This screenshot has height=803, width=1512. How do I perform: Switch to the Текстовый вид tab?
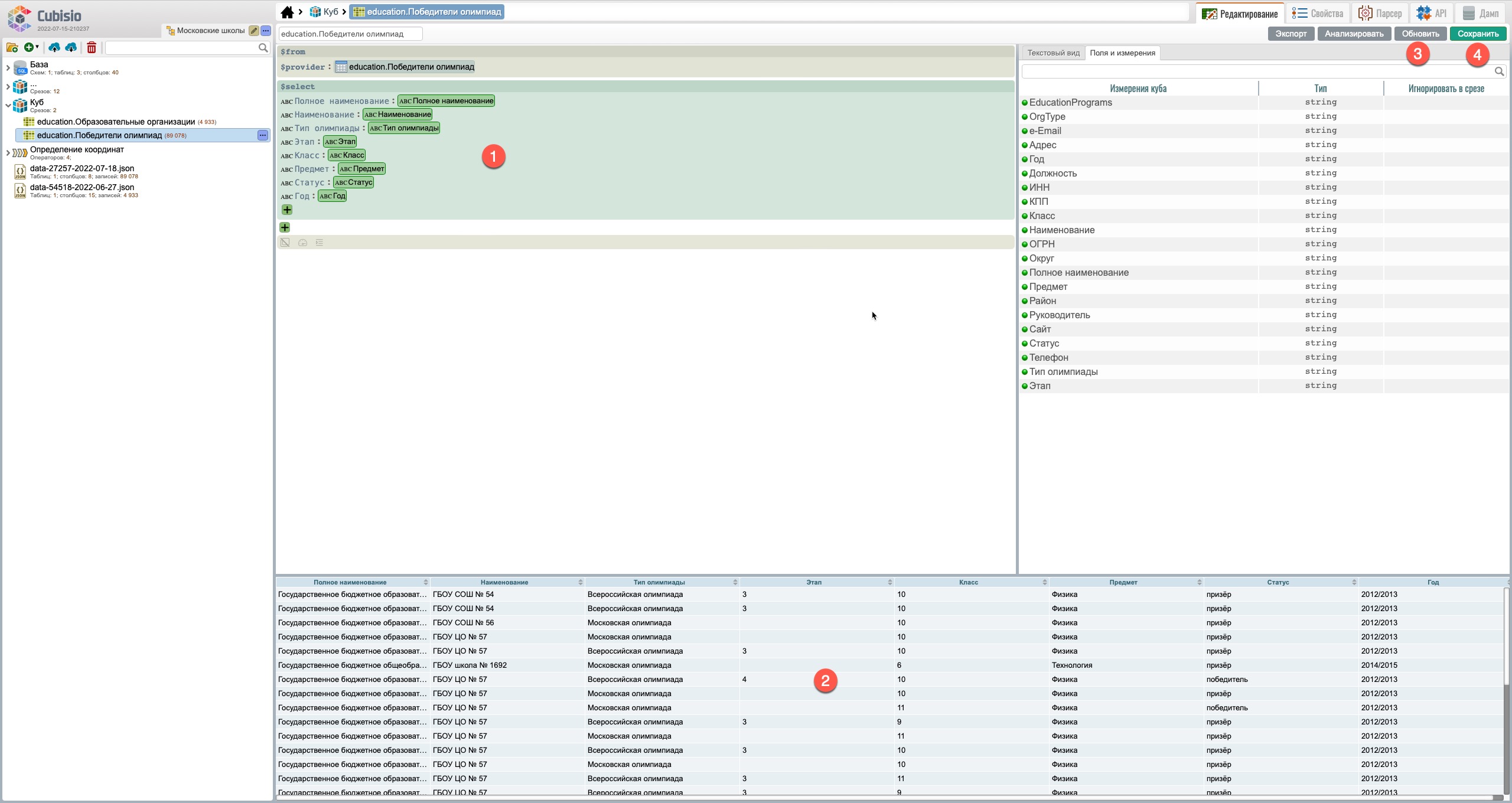[x=1053, y=53]
